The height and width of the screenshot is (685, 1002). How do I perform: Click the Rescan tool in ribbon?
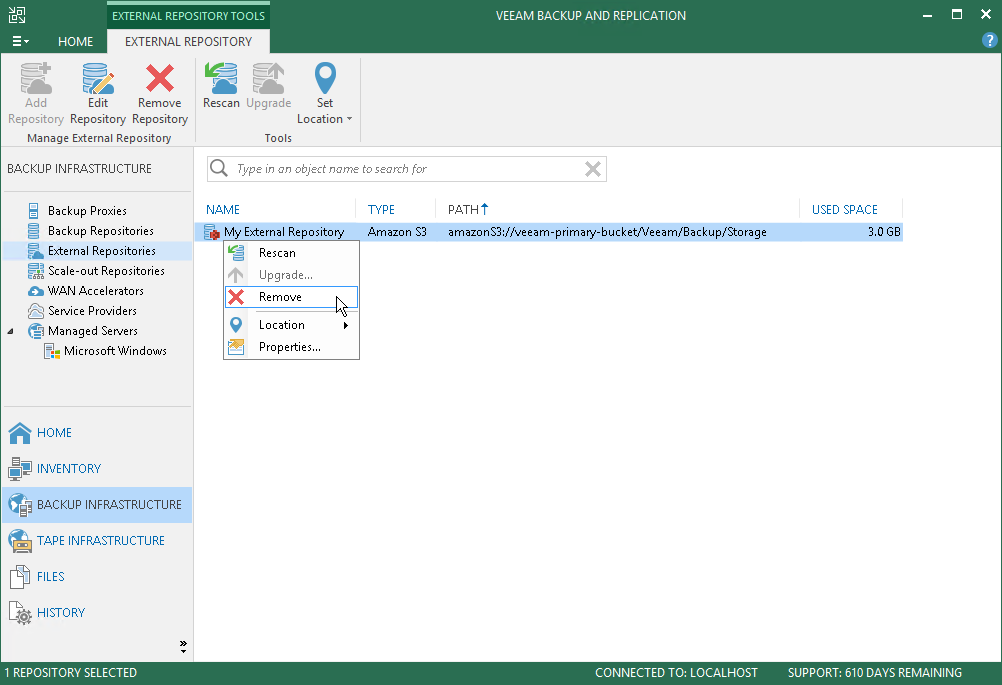click(221, 86)
